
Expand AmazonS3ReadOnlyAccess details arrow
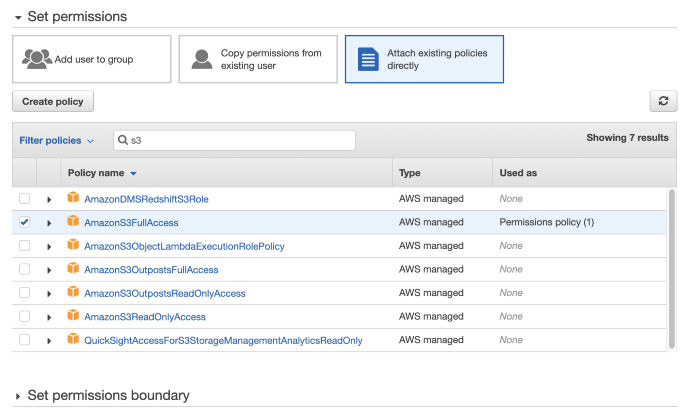49,317
